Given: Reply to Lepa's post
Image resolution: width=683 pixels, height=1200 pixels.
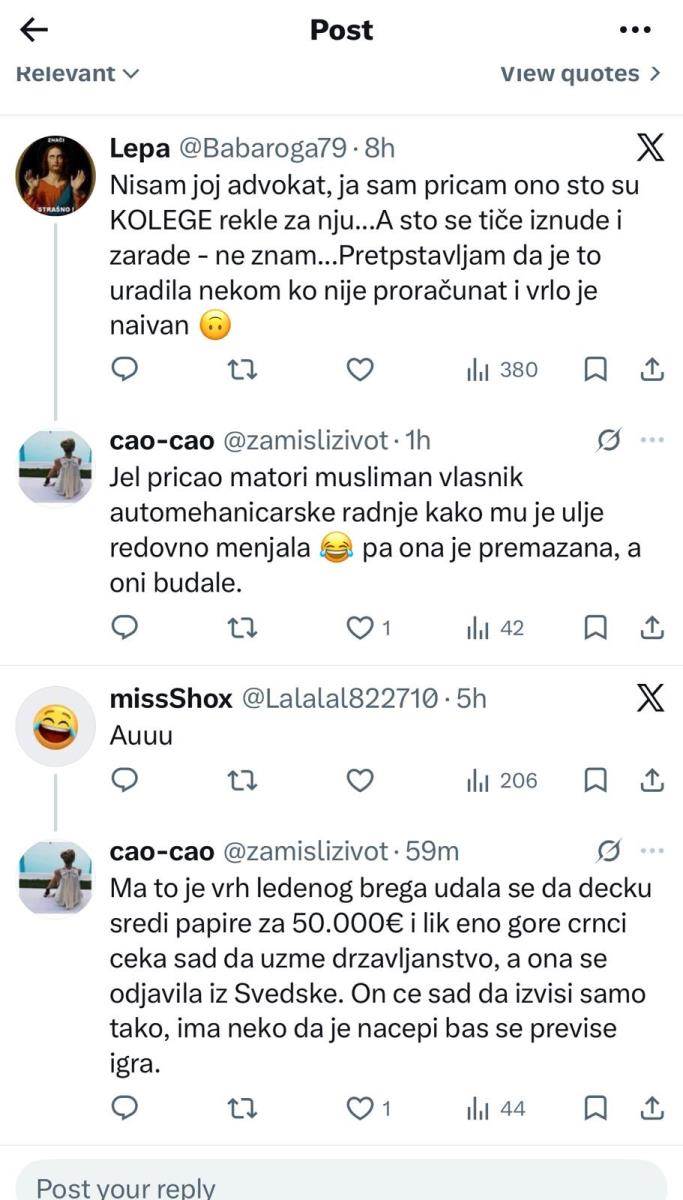Looking at the screenshot, I should point(124,369).
